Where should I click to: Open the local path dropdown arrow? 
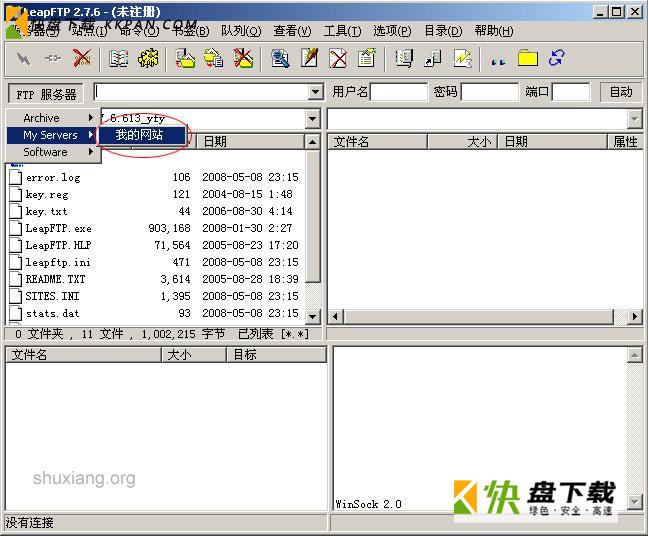[313, 119]
